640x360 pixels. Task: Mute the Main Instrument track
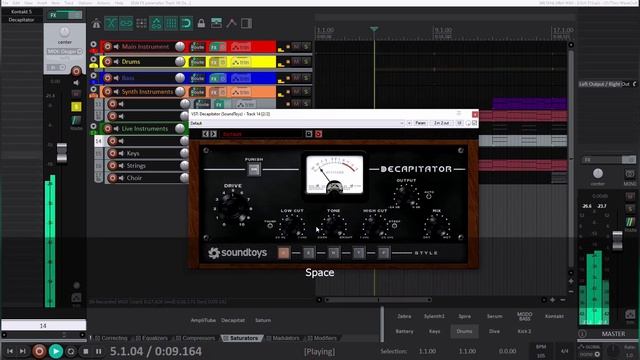tap(297, 47)
